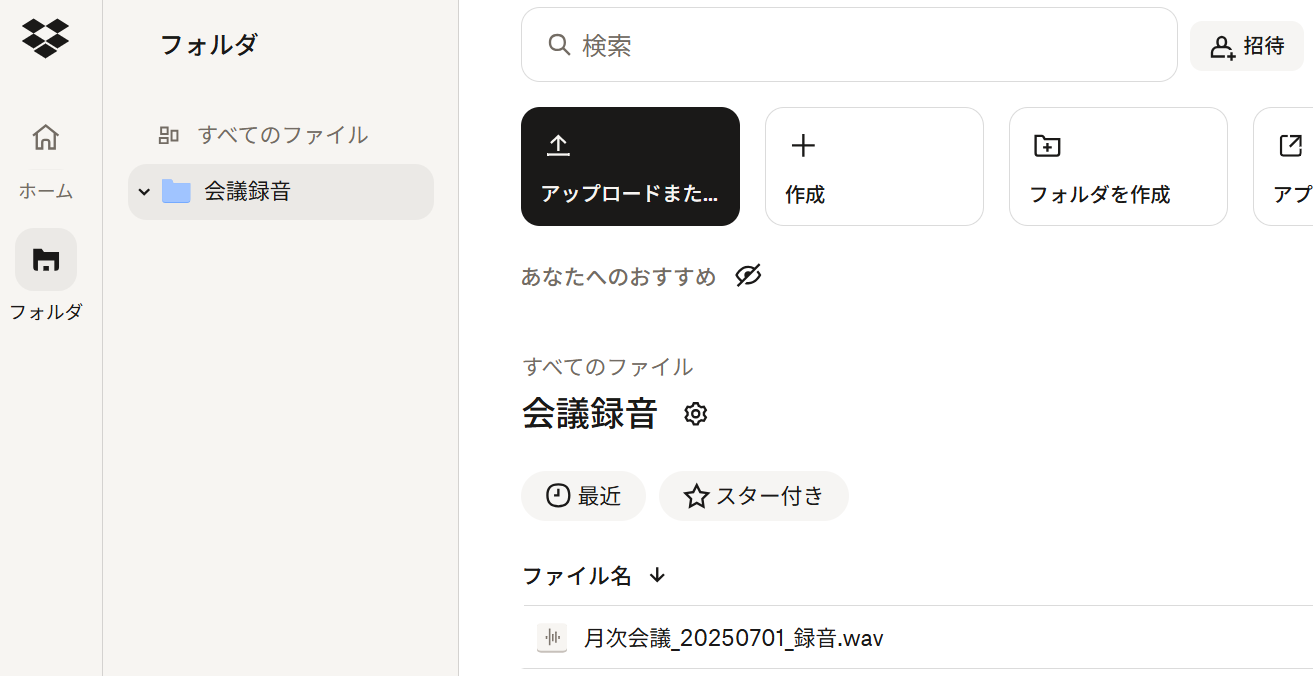Click the external-link icon on the rightmost button
Viewport: 1313px width, 676px height.
coord(1289,145)
